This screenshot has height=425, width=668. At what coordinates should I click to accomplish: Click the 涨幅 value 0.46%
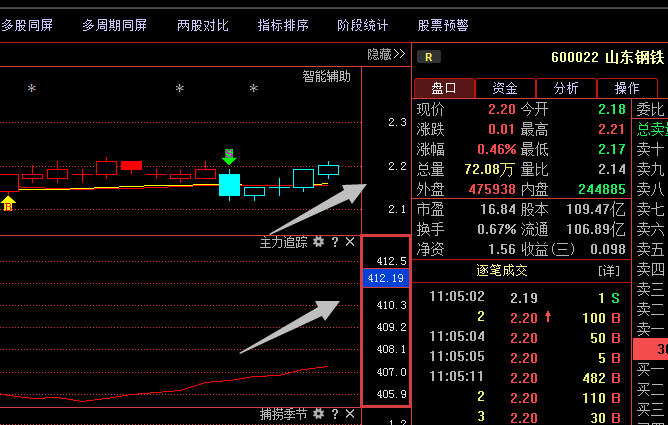497,149
